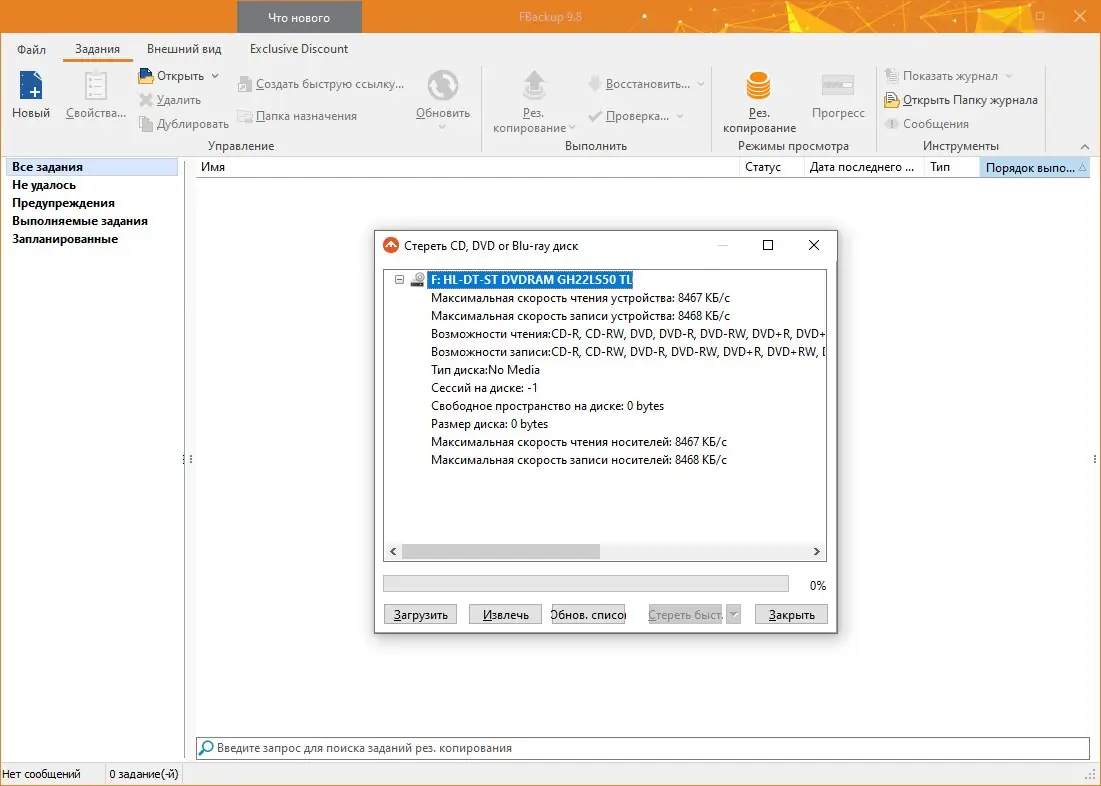Click the Обнов. список button
Viewport: 1101px width, 786px height.
pyautogui.click(x=588, y=615)
